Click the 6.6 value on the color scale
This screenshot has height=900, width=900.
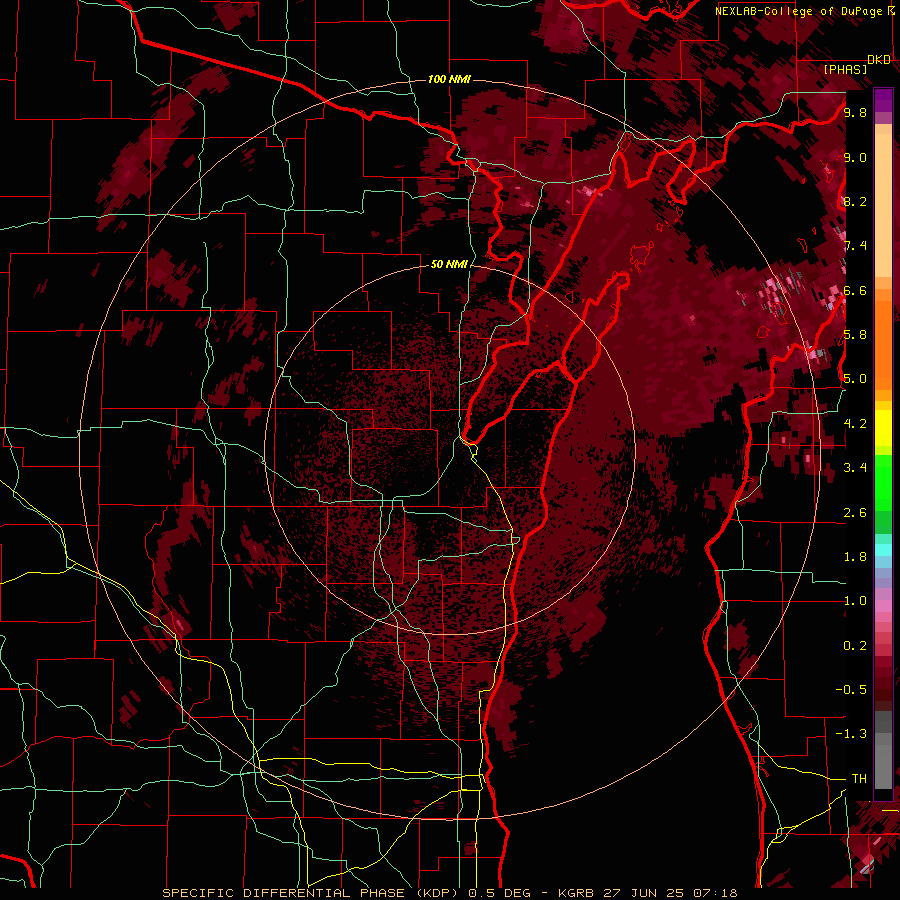(855, 290)
